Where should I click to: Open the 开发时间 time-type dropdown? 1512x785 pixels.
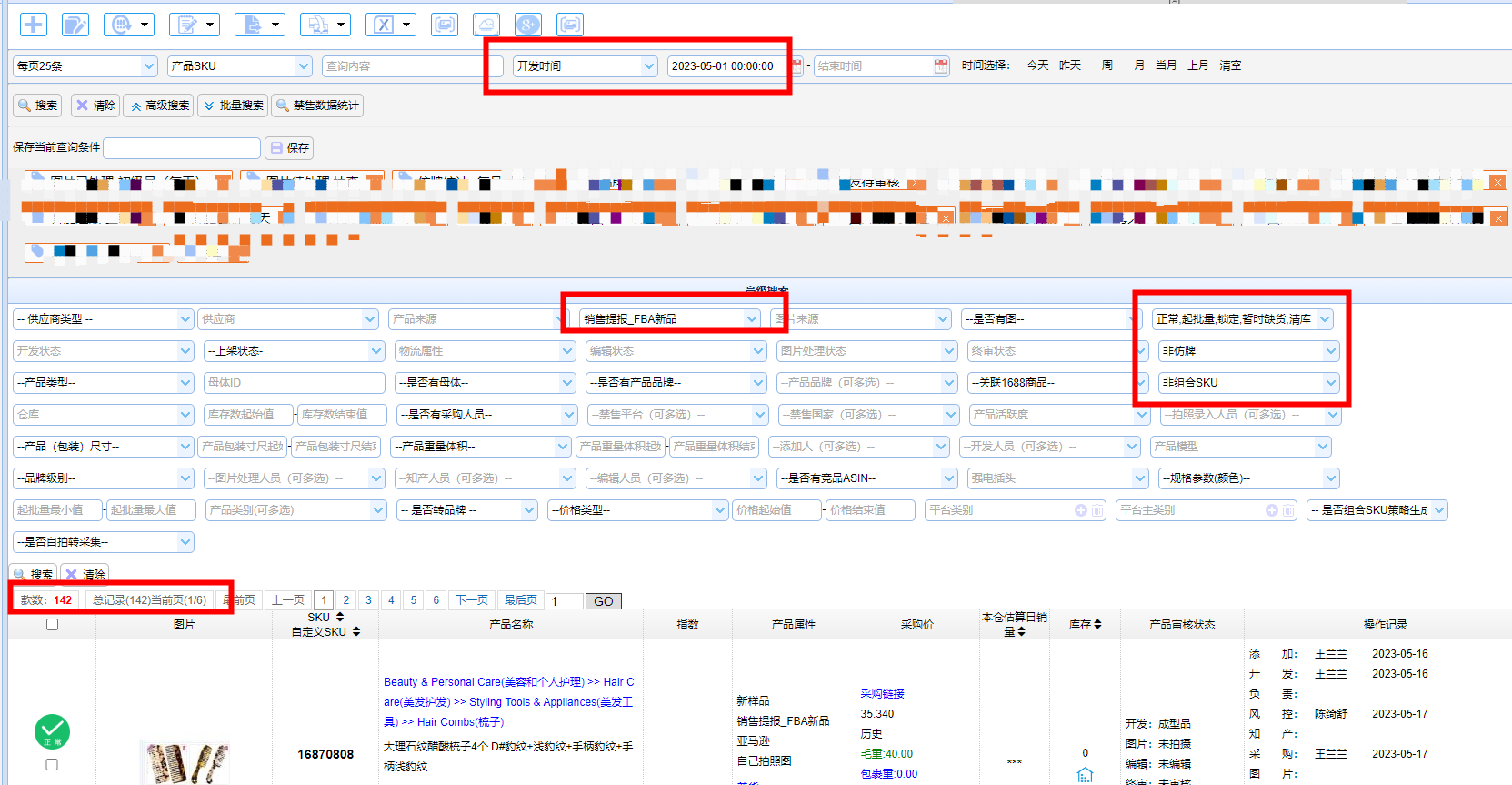[586, 65]
